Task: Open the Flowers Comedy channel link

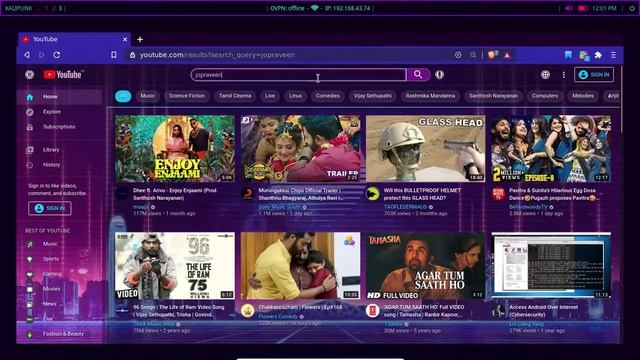Action: point(278,316)
